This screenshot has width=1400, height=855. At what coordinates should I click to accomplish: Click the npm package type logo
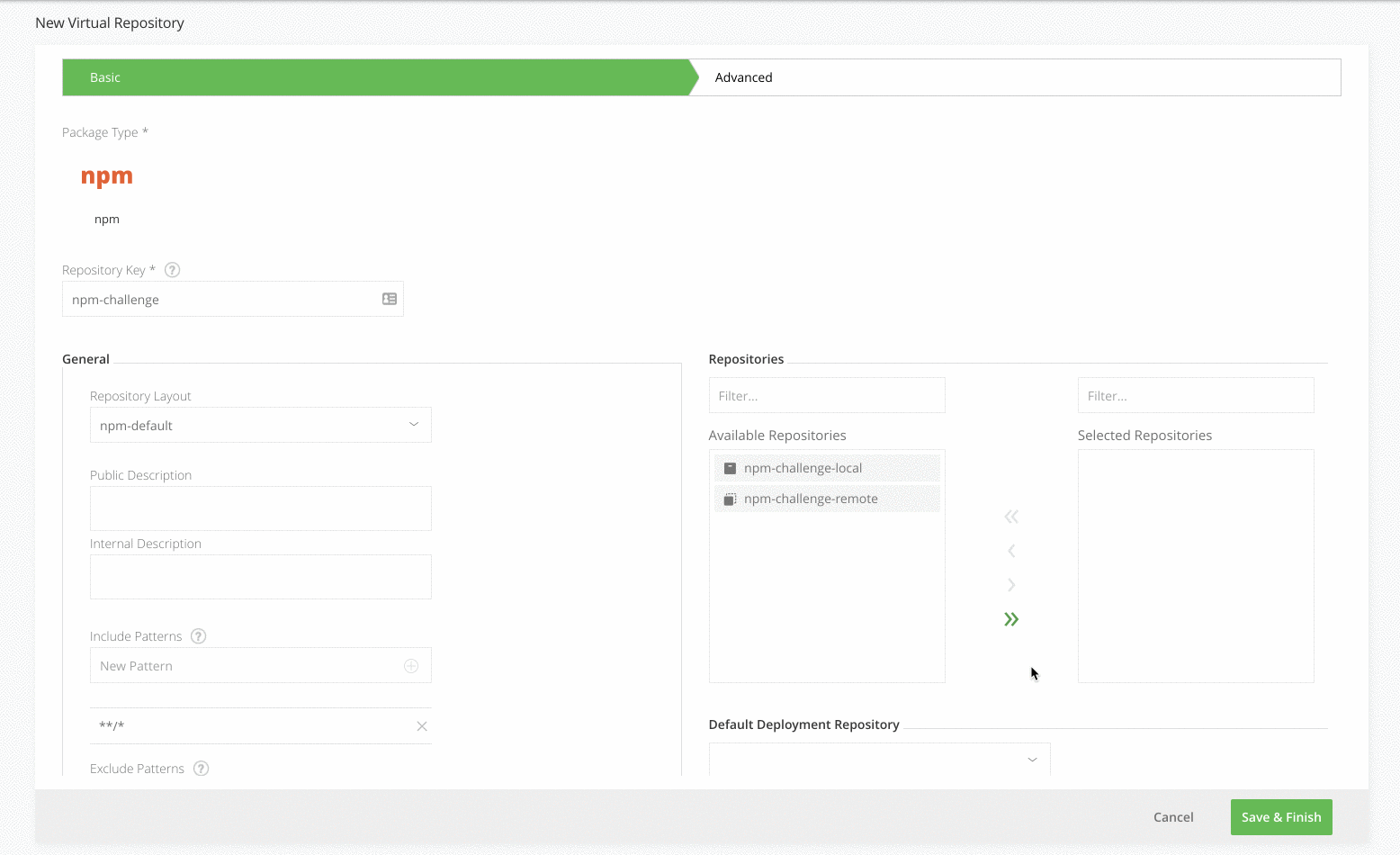[107, 177]
